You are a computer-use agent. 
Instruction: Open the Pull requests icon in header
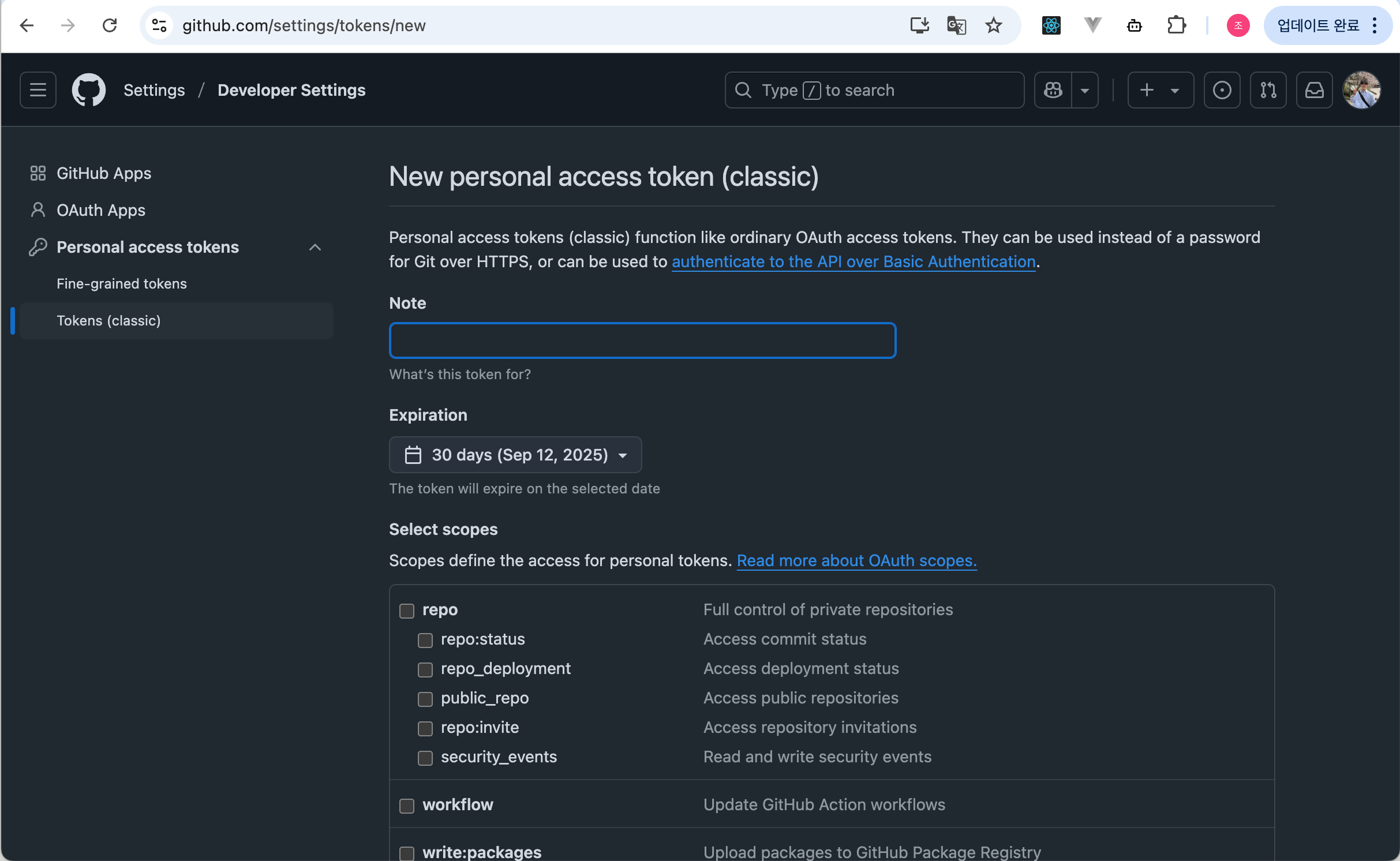(x=1268, y=90)
